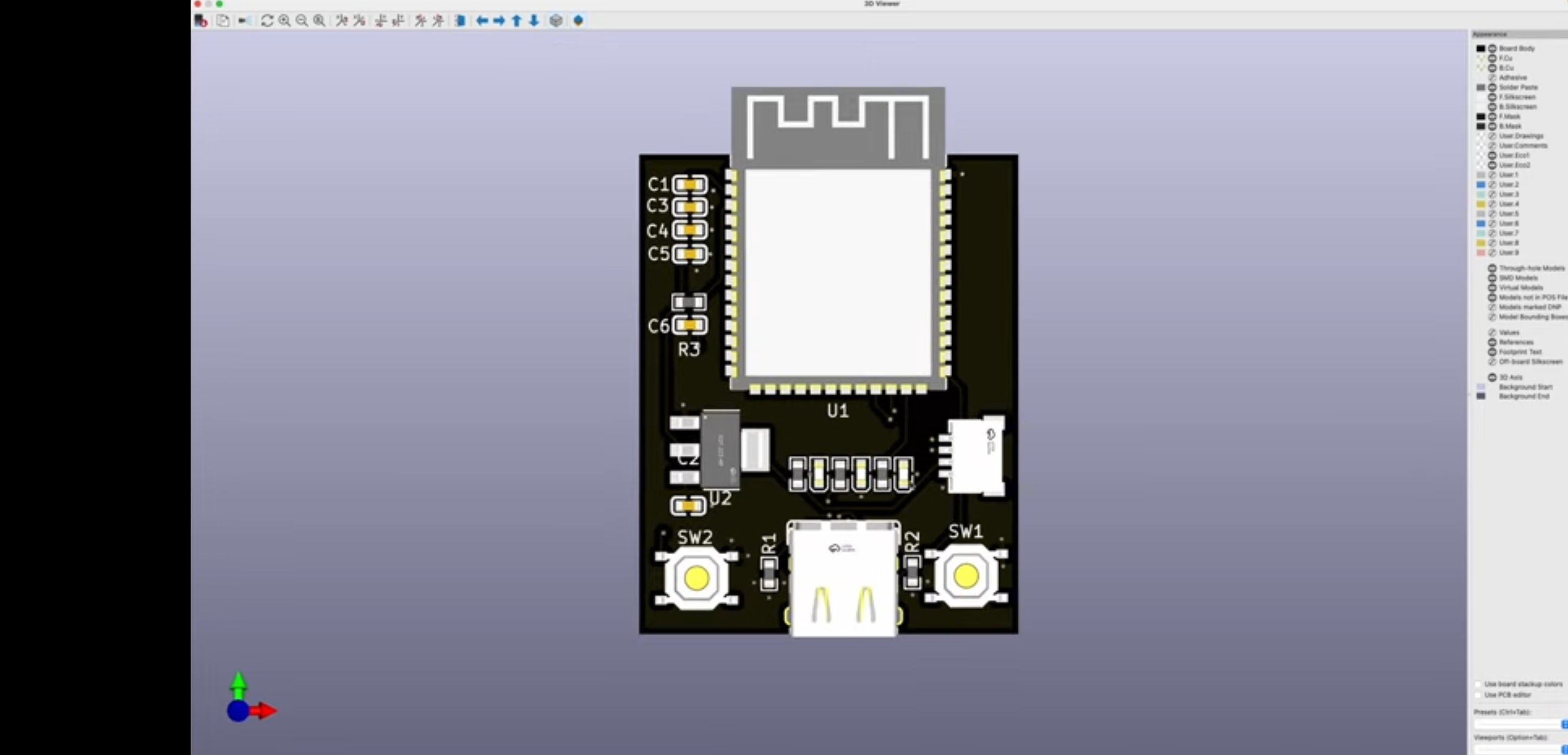Hide Footprint Text

[1492, 352]
